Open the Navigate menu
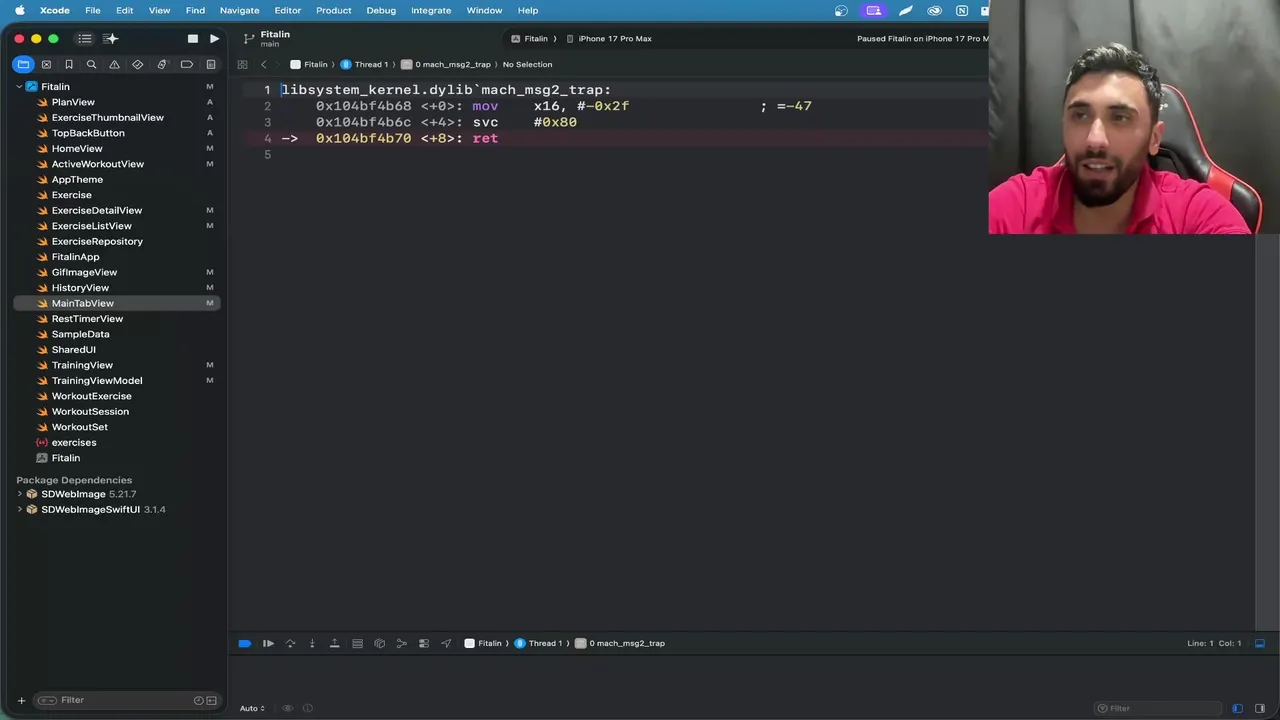Image resolution: width=1280 pixels, height=720 pixels. pyautogui.click(x=239, y=10)
